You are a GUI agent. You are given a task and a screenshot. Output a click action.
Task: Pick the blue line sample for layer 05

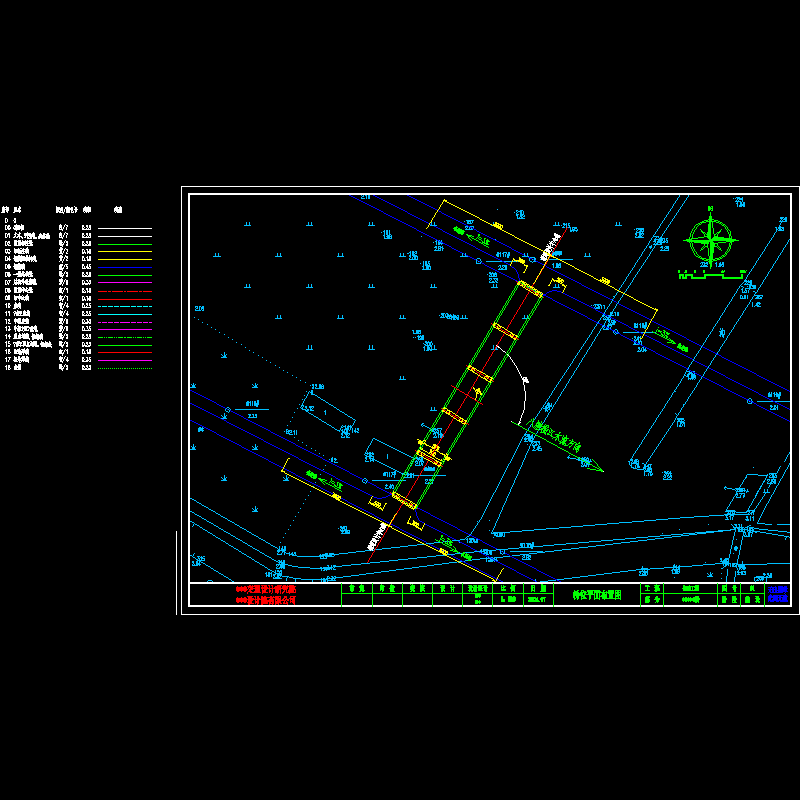point(124,267)
